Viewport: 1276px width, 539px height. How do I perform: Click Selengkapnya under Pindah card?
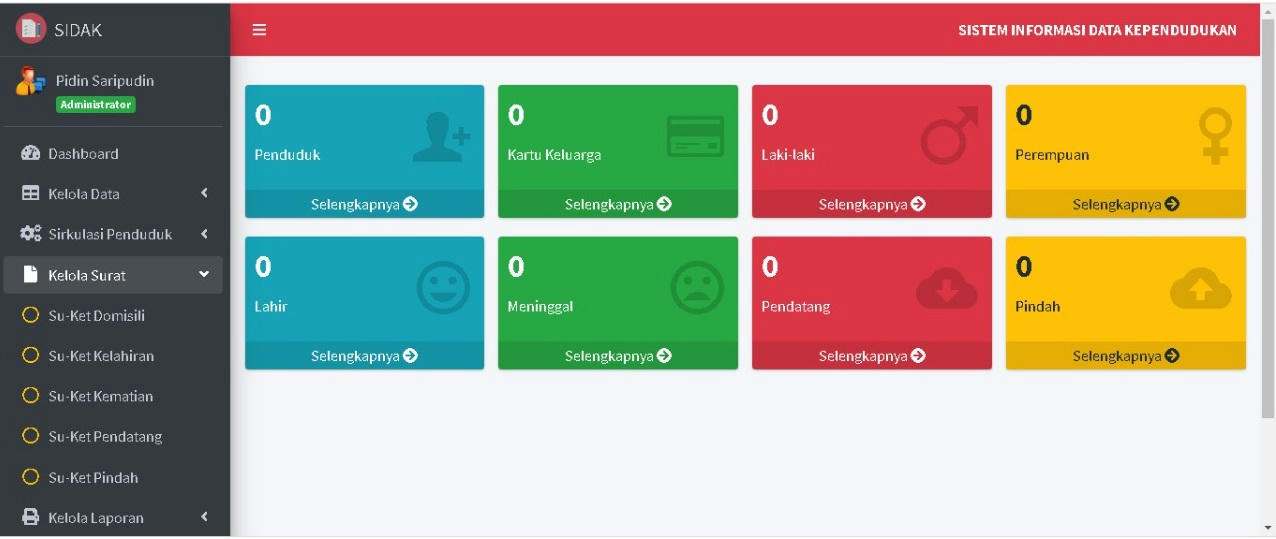pos(1125,356)
